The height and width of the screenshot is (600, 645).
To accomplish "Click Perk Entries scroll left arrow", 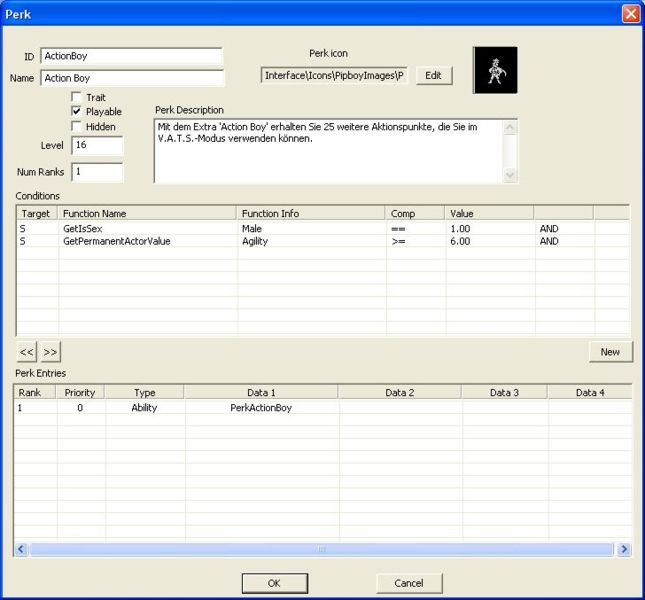I will click(21, 549).
